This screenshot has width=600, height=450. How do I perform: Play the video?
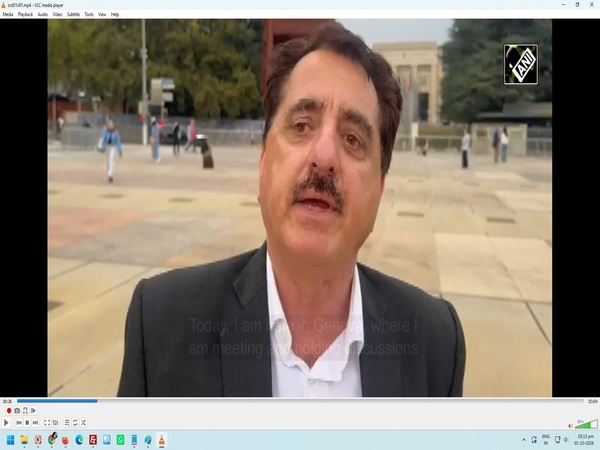click(6, 423)
